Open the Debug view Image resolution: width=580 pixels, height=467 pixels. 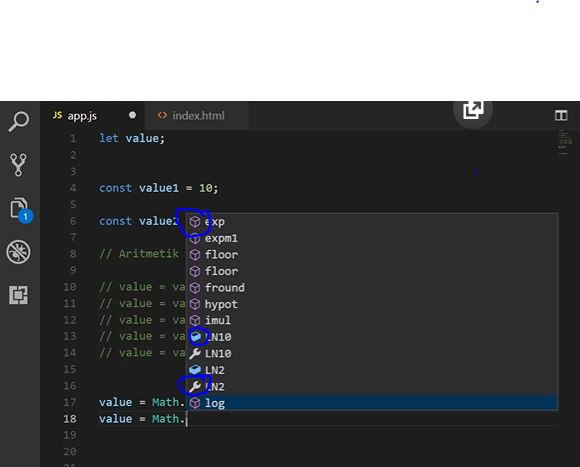(x=18, y=252)
